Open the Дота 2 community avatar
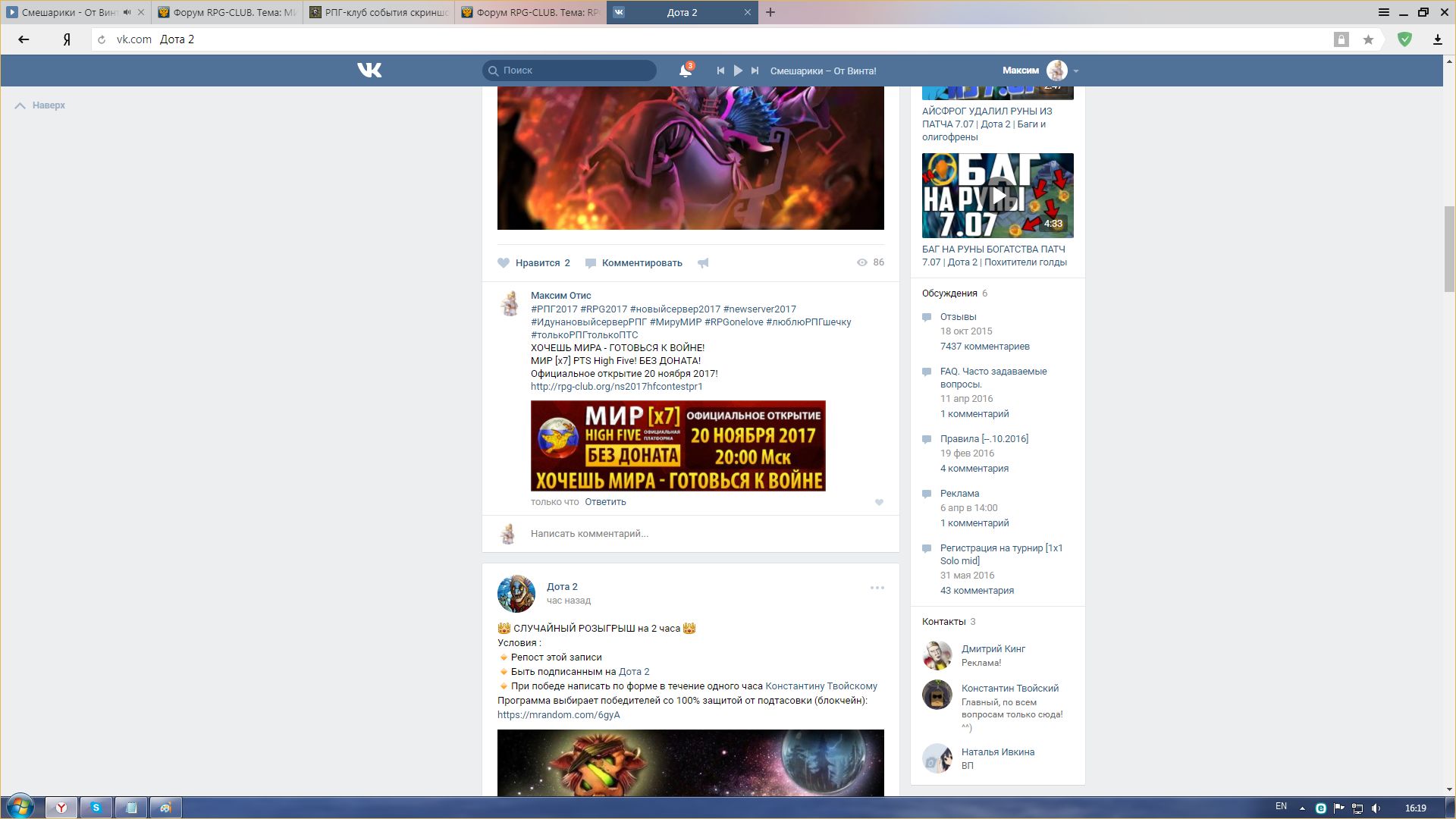 [x=516, y=593]
